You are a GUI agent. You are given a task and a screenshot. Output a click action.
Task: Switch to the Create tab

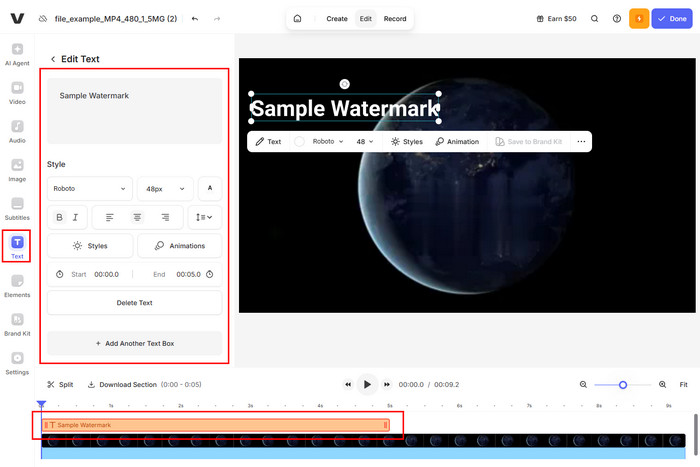pyautogui.click(x=337, y=19)
